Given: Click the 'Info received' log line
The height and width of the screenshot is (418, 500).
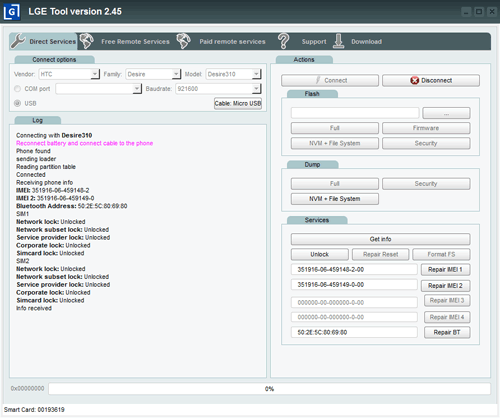Looking at the screenshot, I should (x=34, y=308).
